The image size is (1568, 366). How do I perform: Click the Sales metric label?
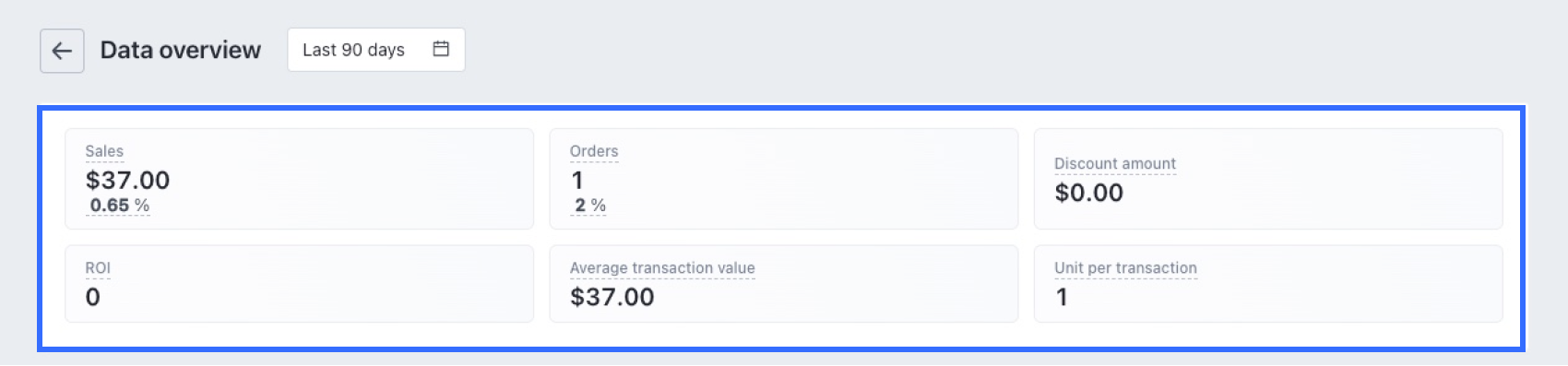(104, 151)
